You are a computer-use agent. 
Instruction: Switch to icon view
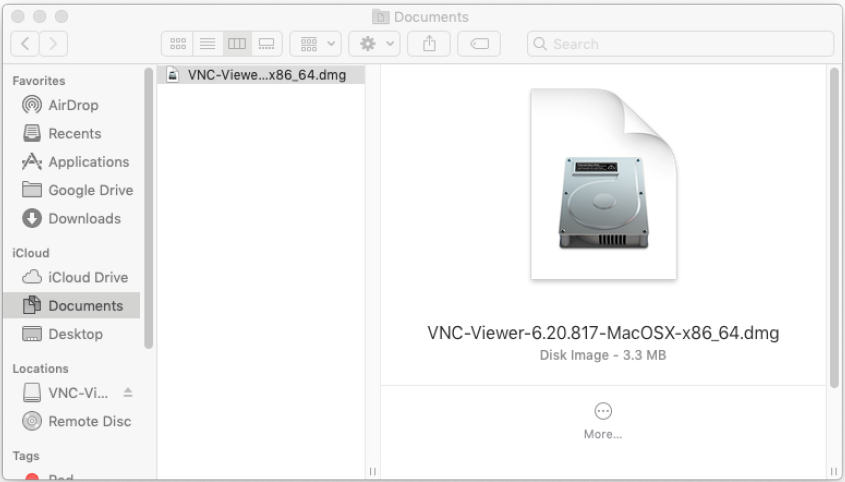pos(177,44)
